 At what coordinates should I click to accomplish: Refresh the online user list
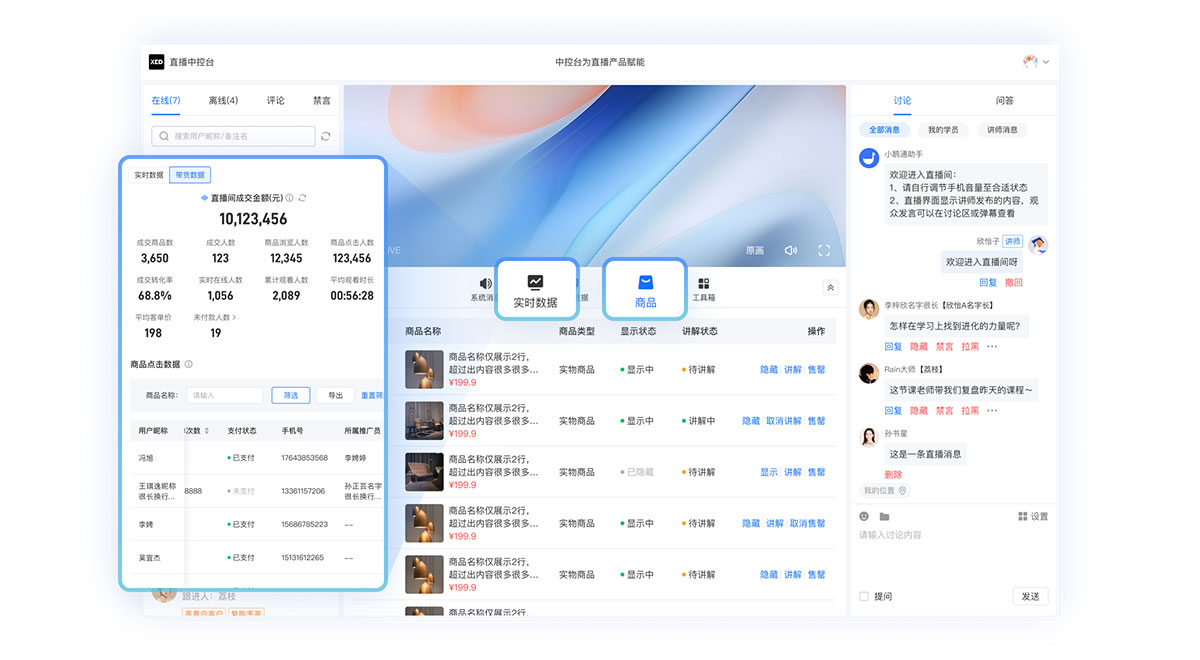[x=325, y=136]
